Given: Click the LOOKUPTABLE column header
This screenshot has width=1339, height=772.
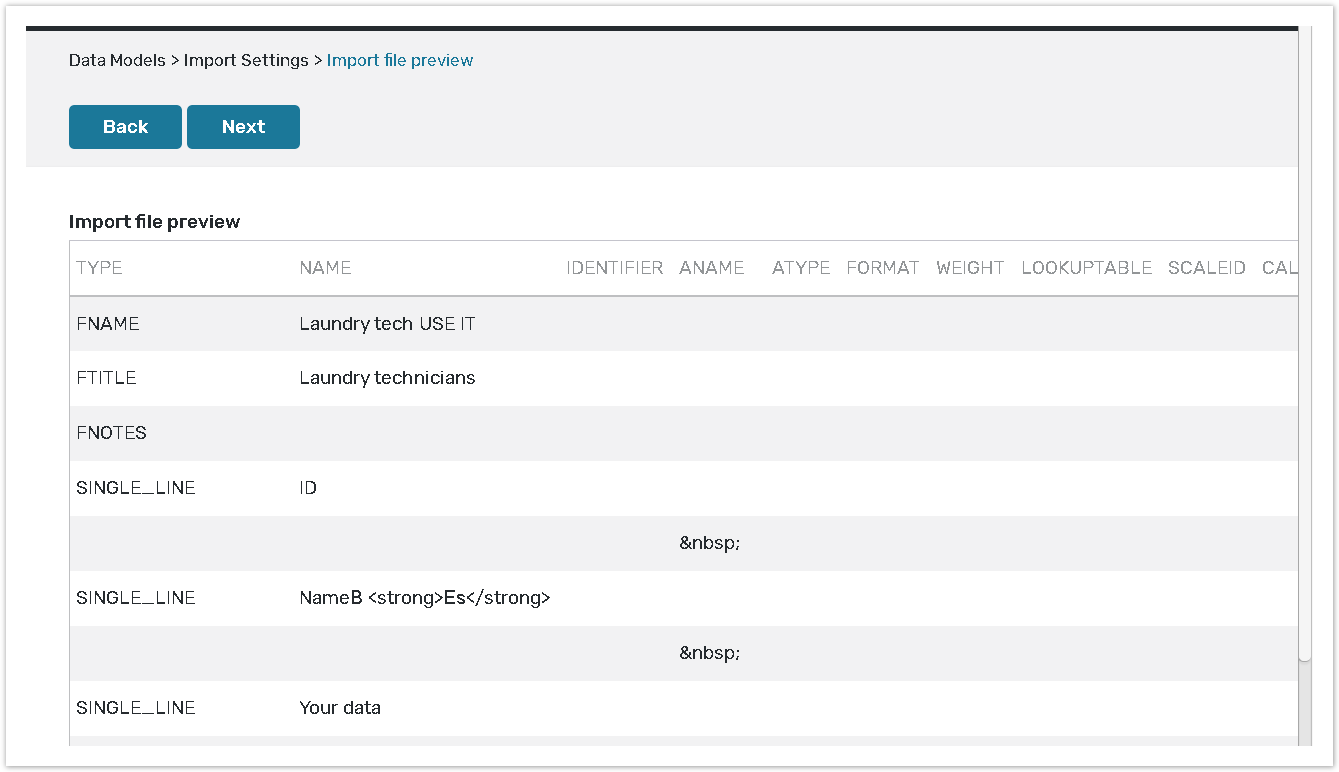Looking at the screenshot, I should click(1086, 268).
